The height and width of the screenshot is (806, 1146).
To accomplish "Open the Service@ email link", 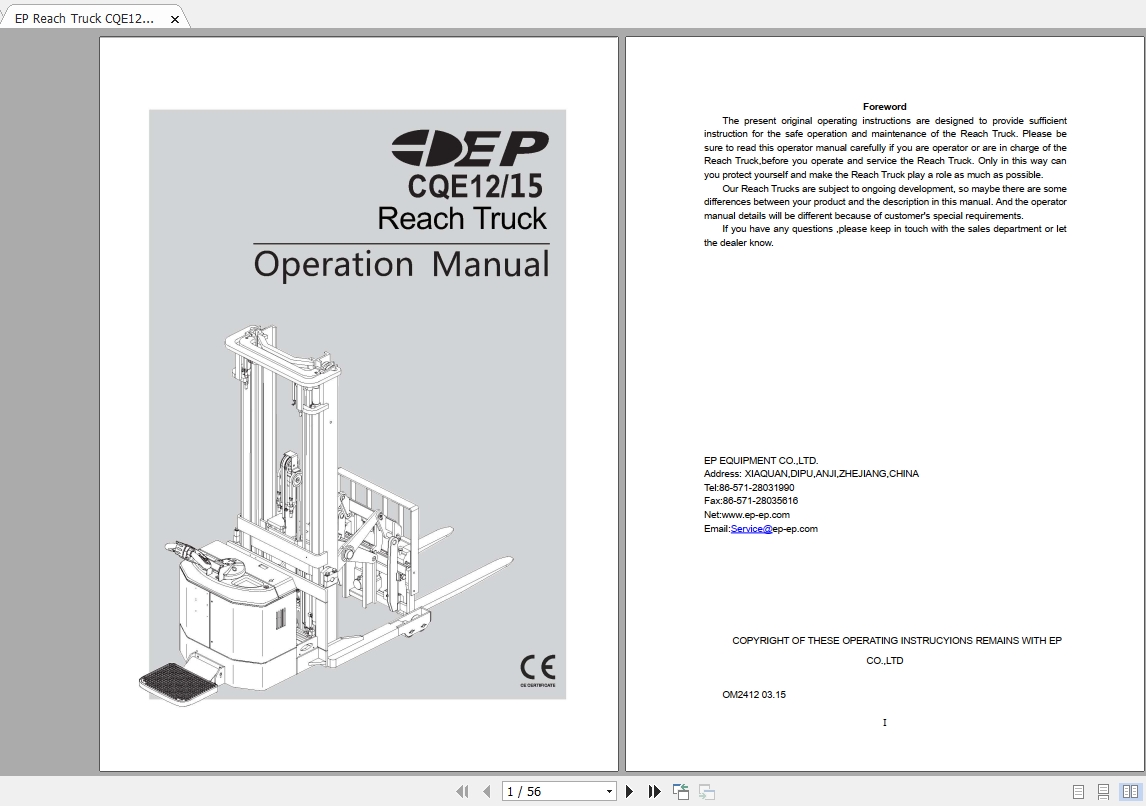I will coord(751,528).
